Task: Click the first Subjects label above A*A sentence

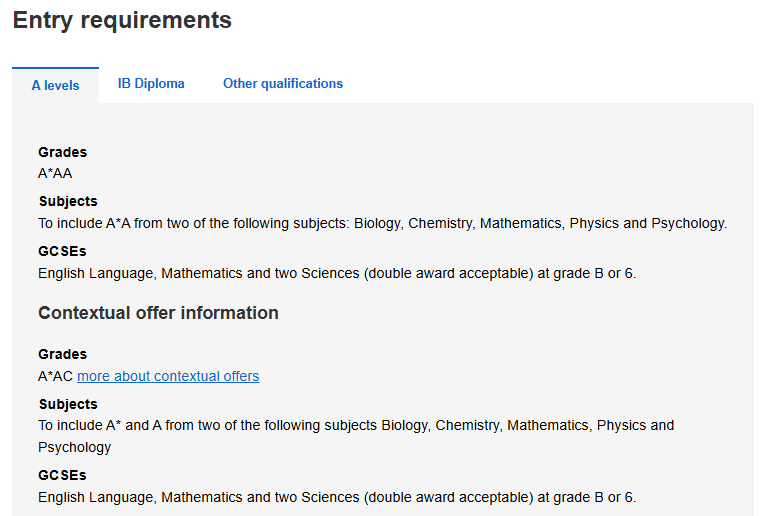Action: 68,201
